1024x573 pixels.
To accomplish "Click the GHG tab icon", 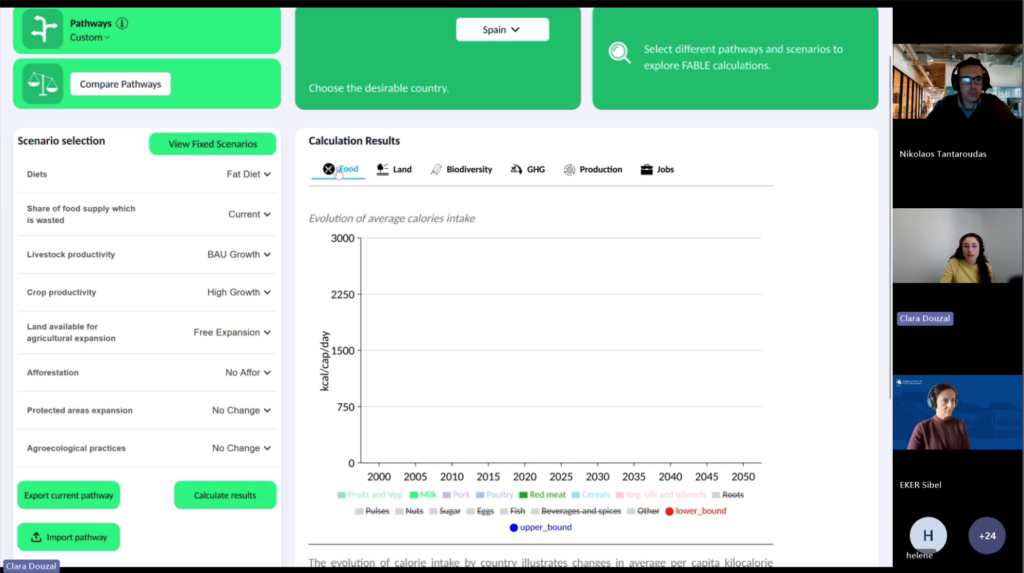I will [x=516, y=170].
